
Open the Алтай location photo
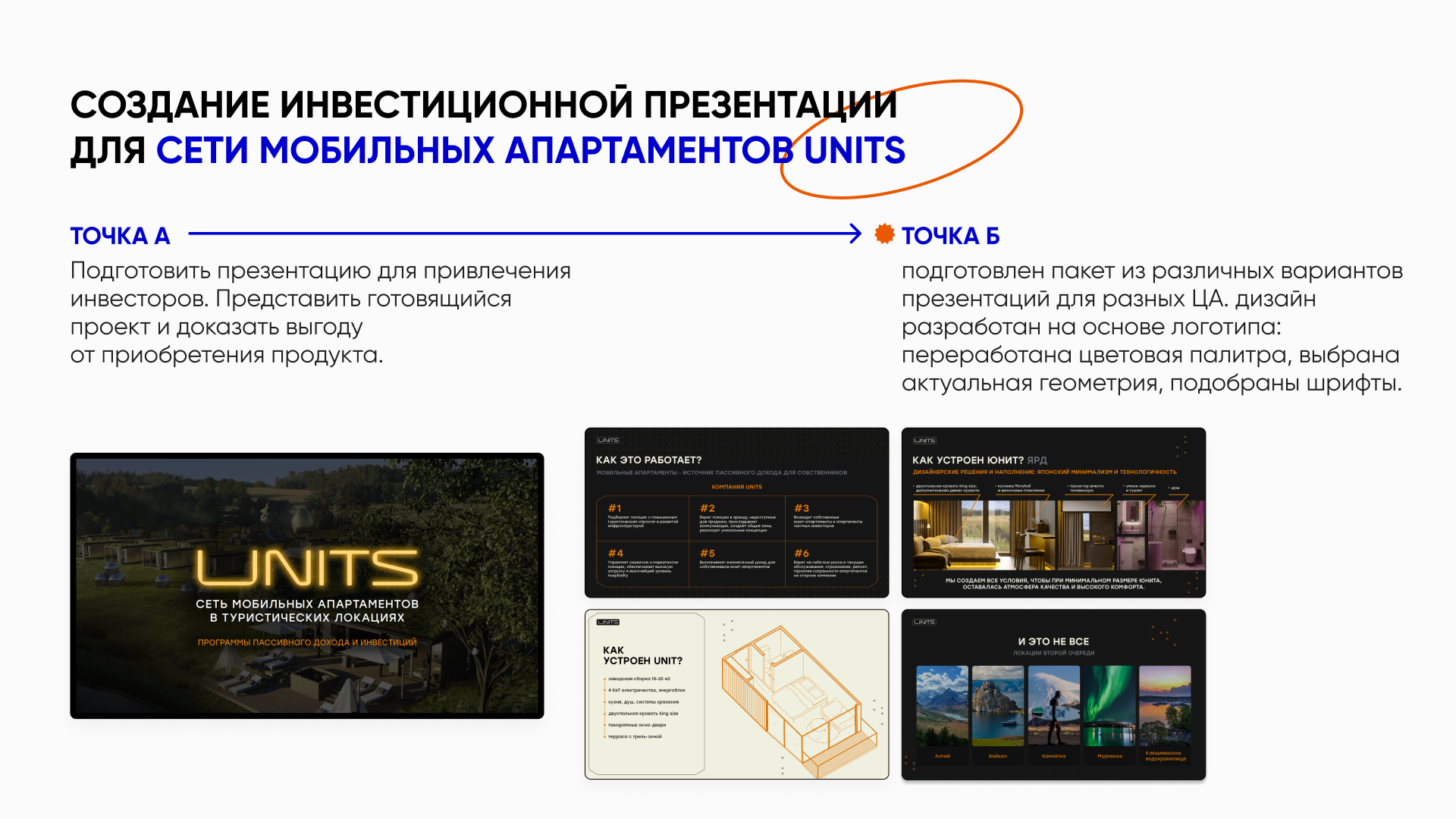pos(942,706)
